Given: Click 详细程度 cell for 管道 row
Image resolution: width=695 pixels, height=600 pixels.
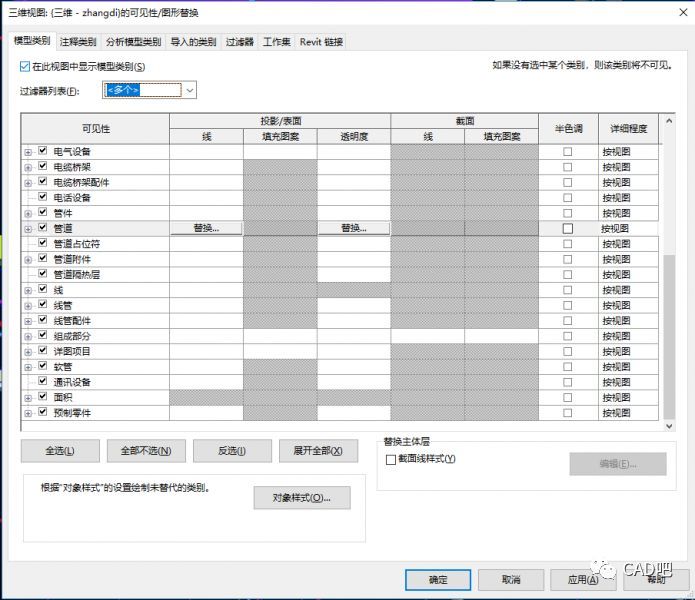Looking at the screenshot, I should (x=628, y=229).
